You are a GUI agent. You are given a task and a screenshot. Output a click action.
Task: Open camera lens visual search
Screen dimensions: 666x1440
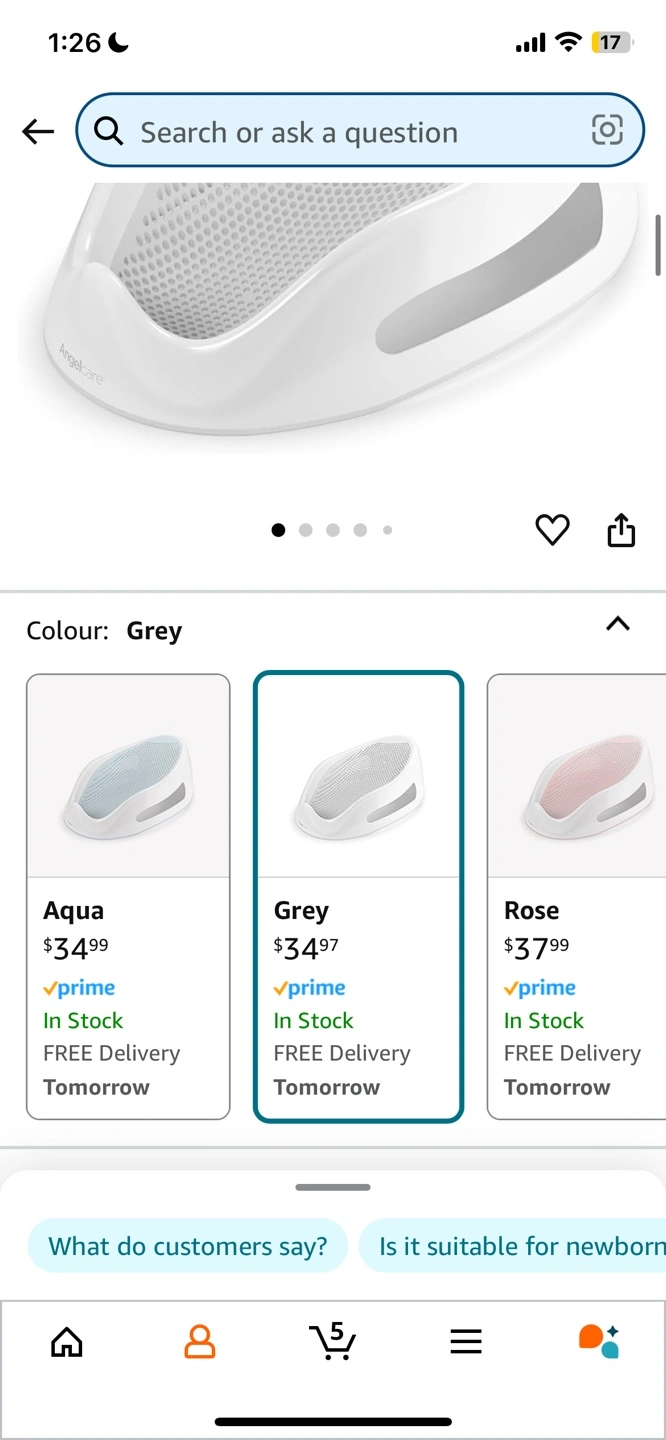[607, 130]
